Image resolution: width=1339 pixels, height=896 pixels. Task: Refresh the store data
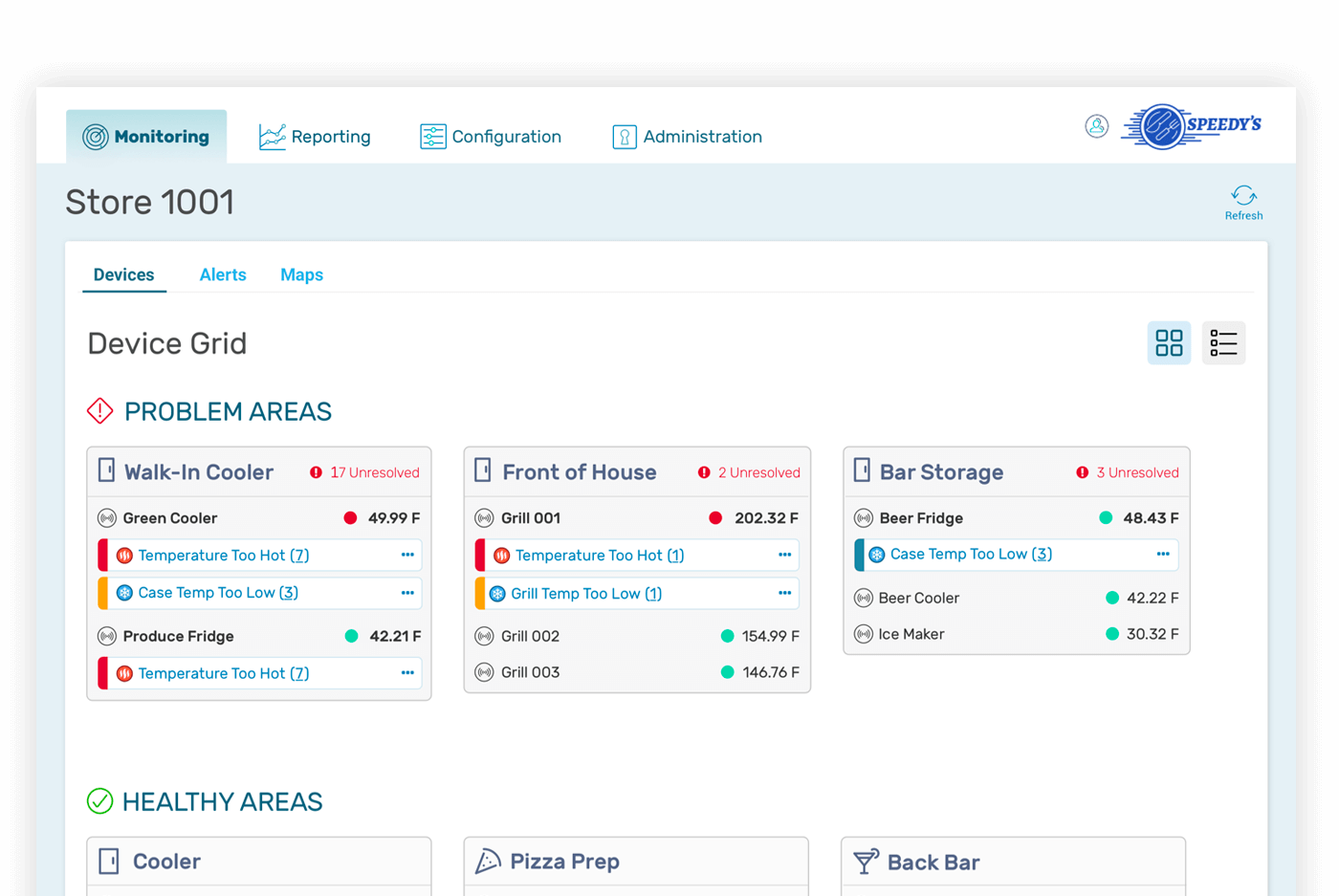pos(1243,203)
